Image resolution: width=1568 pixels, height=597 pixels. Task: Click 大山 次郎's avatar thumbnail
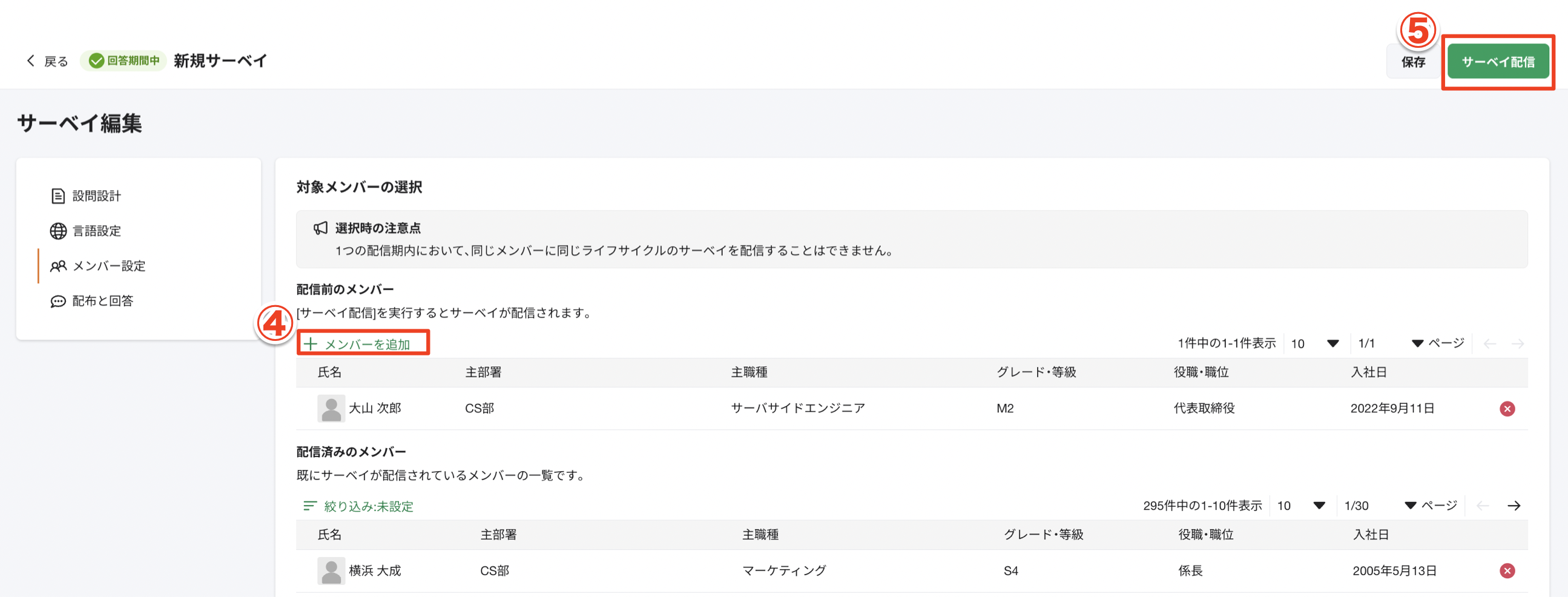332,408
